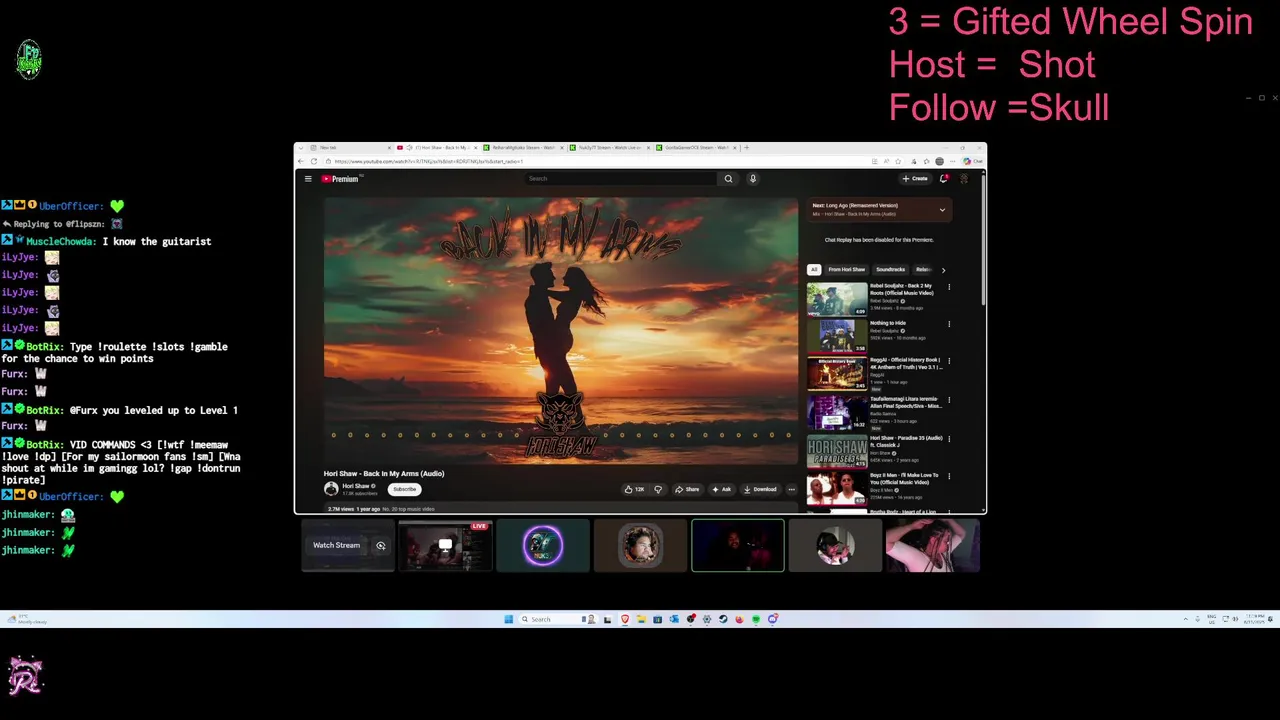Open a new browser tab with plus

746,147
